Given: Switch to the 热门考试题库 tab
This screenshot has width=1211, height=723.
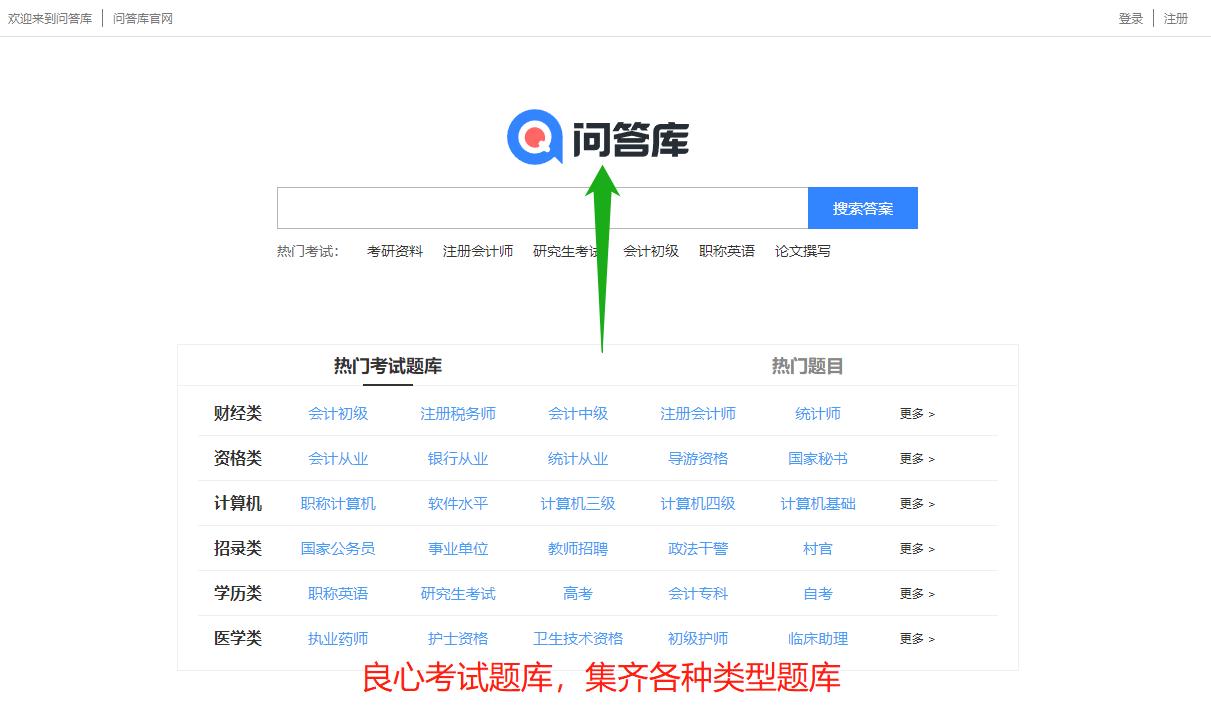Looking at the screenshot, I should click(x=388, y=365).
